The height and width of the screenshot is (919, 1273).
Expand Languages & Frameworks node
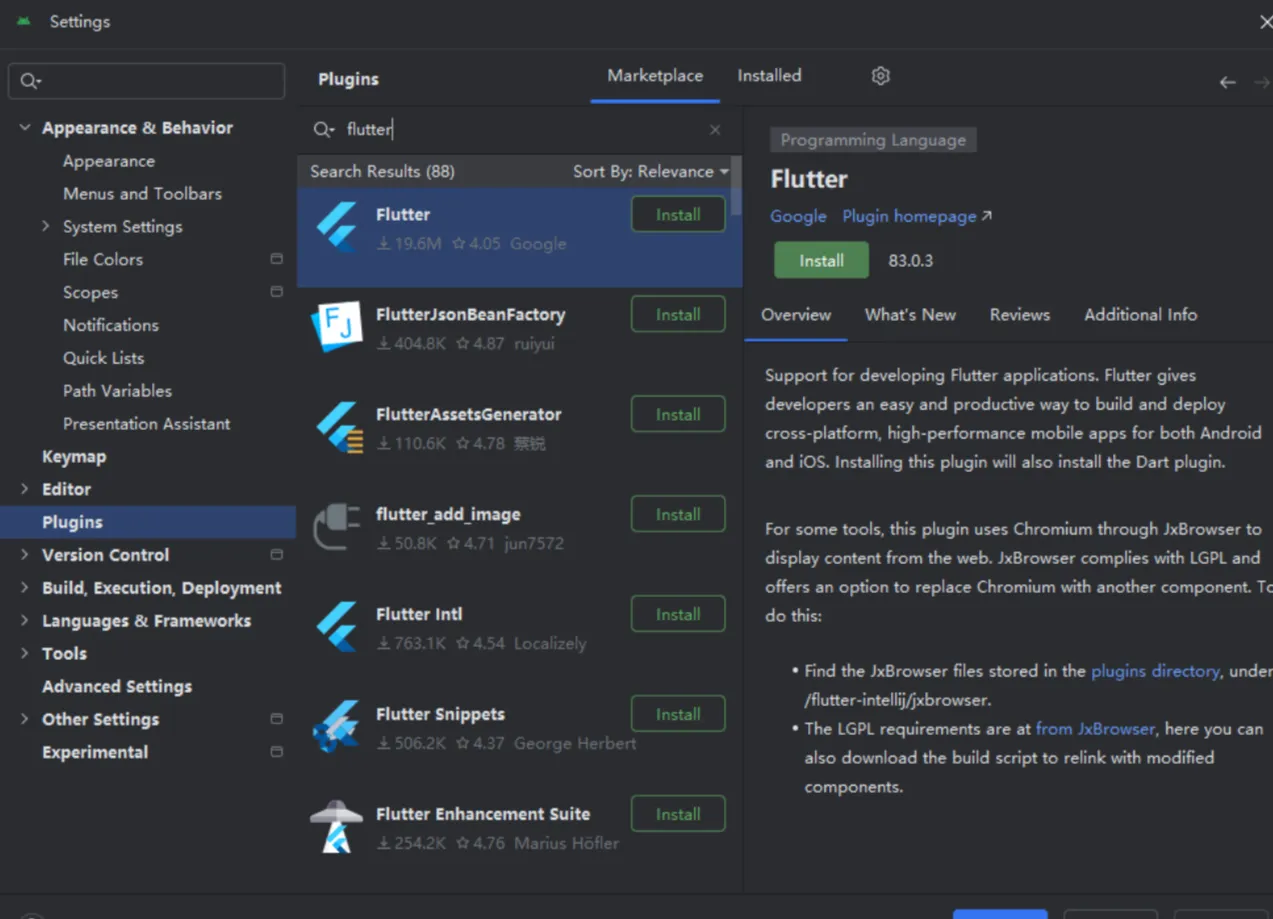[x=25, y=620]
